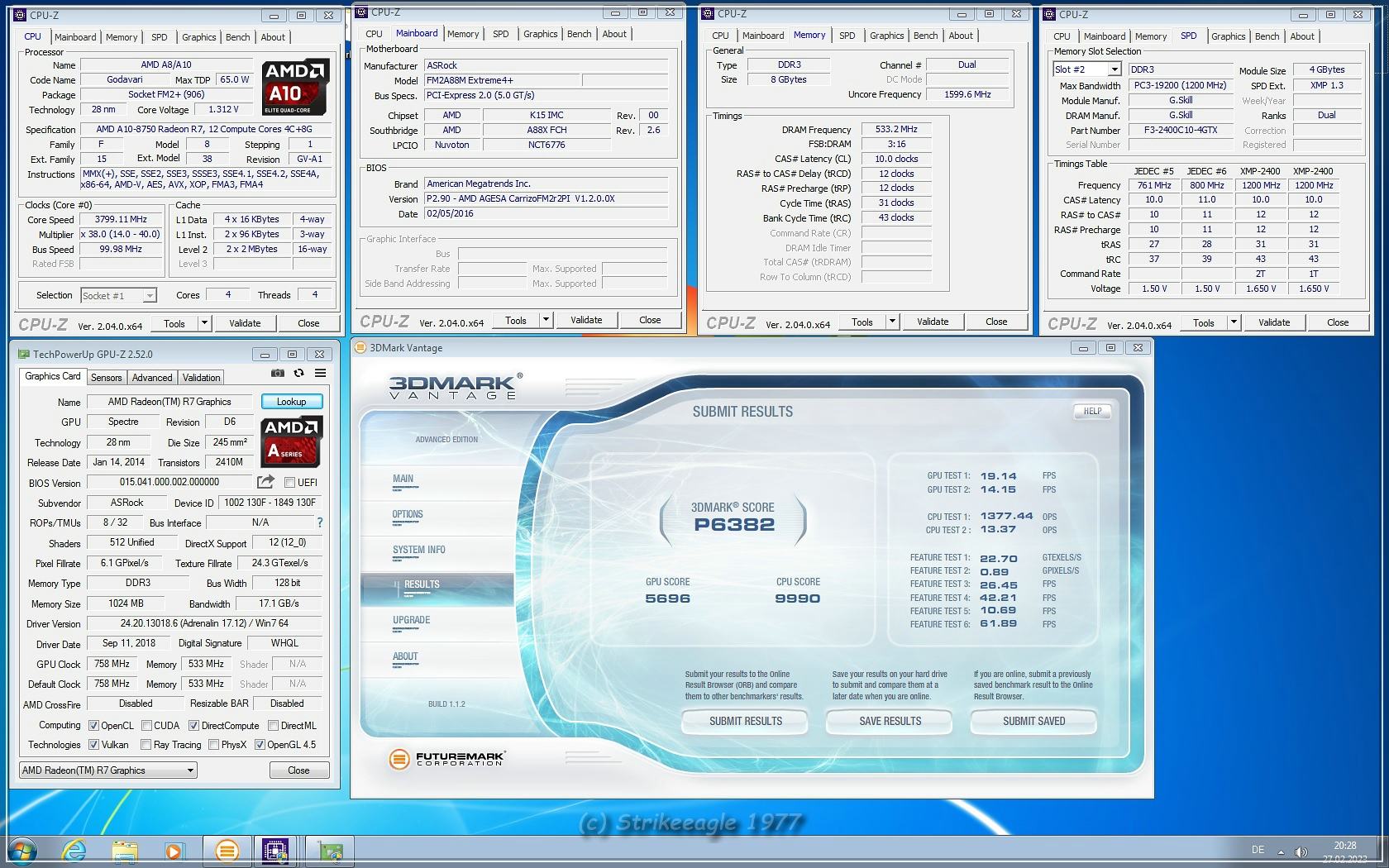Toggle Ray Tracing checkbox
Viewport: 1389px width, 868px height.
146,744
